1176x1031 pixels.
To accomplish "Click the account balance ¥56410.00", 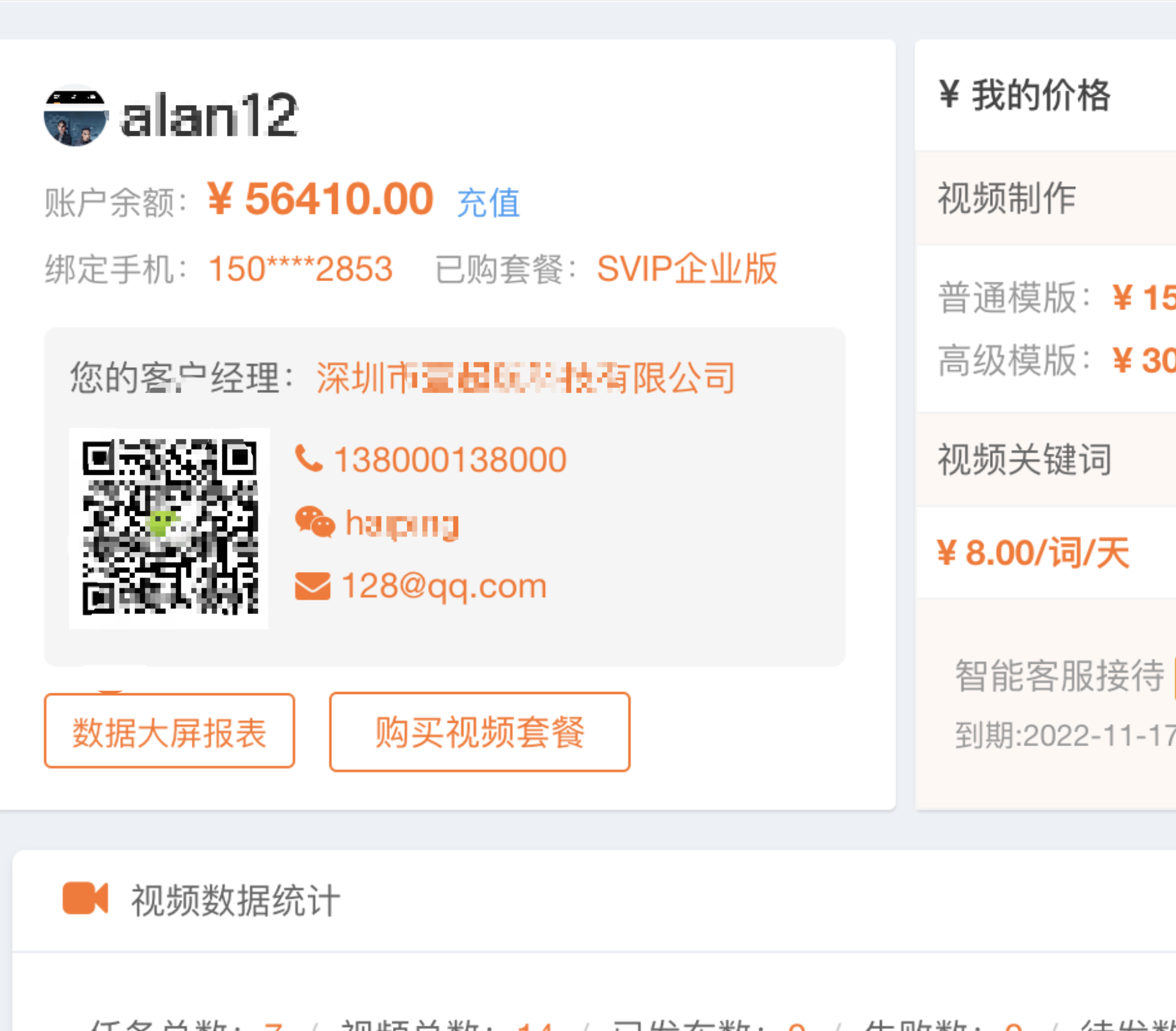I will pyautogui.click(x=320, y=199).
